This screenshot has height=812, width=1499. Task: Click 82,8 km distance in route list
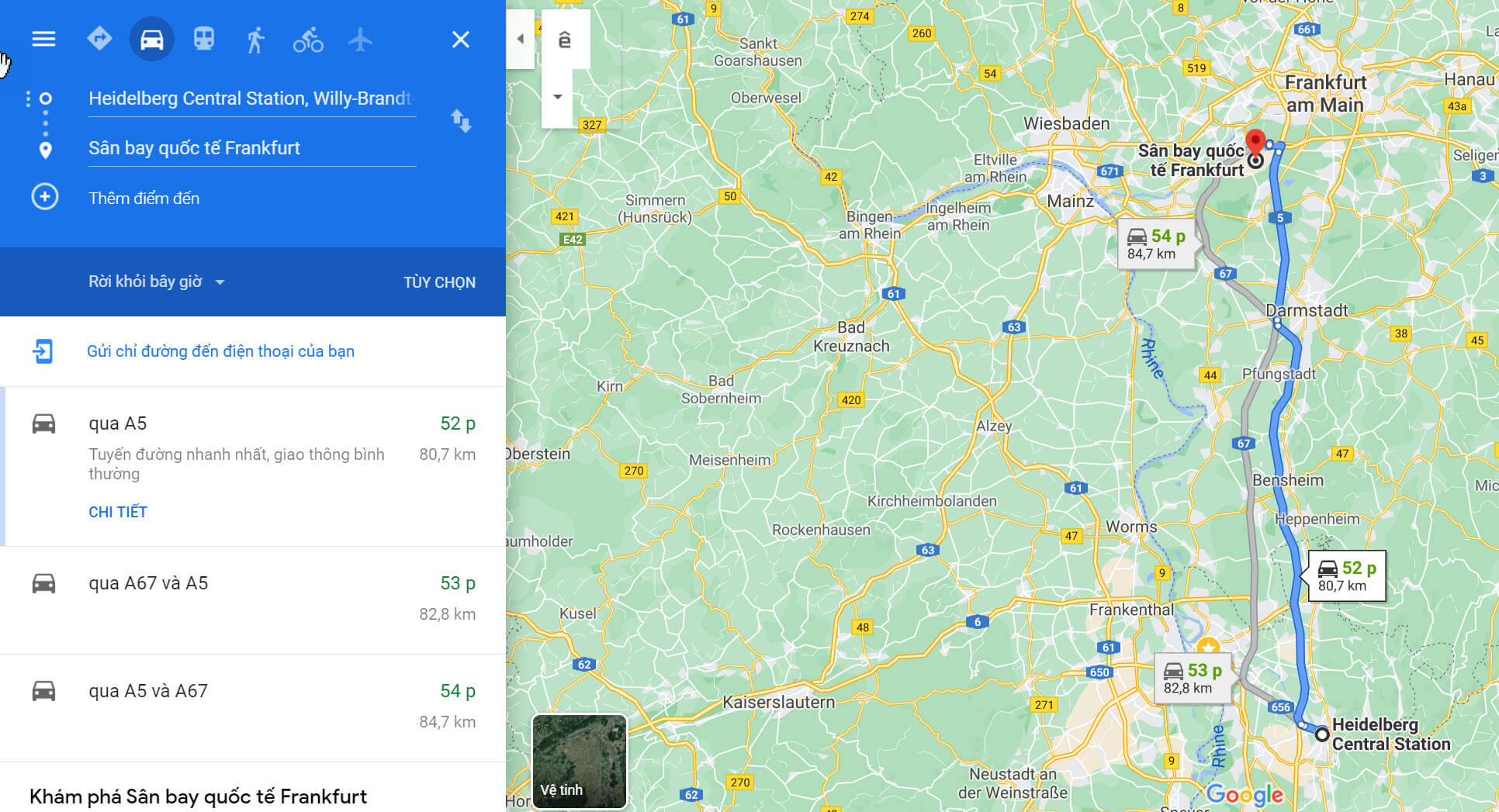(x=448, y=614)
